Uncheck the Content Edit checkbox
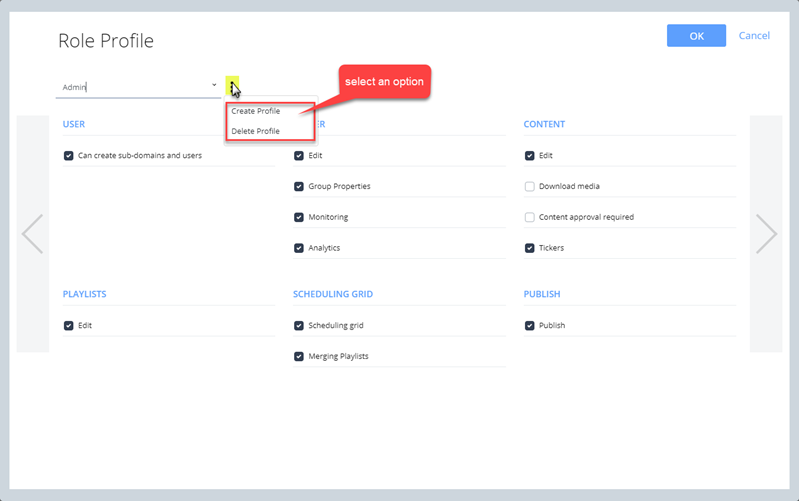Viewport: 799px width, 501px height. tap(530, 156)
